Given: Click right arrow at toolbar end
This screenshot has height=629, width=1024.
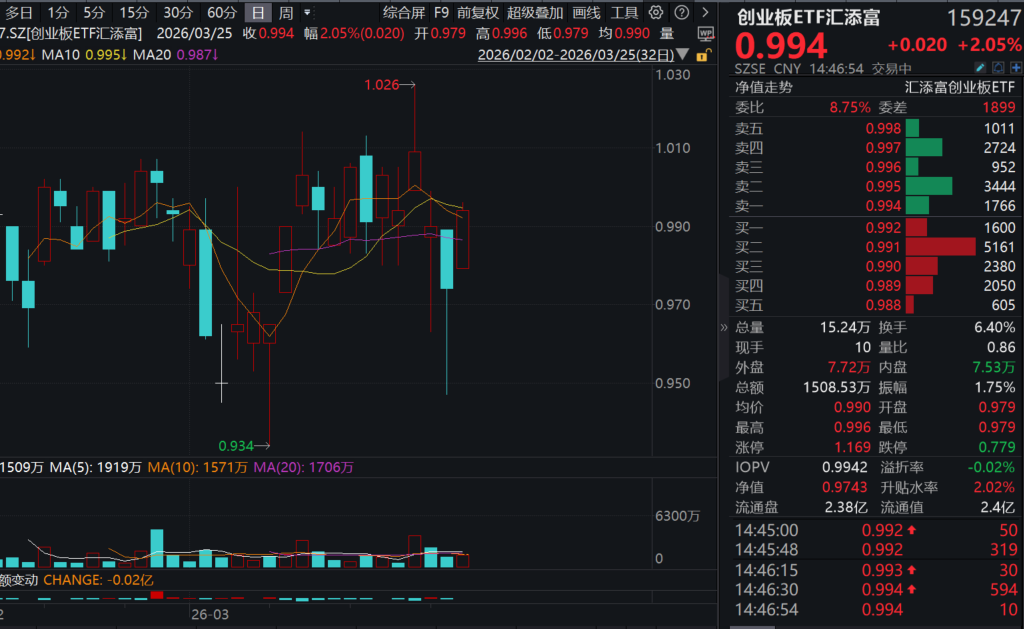Looking at the screenshot, I should pyautogui.click(x=705, y=13).
